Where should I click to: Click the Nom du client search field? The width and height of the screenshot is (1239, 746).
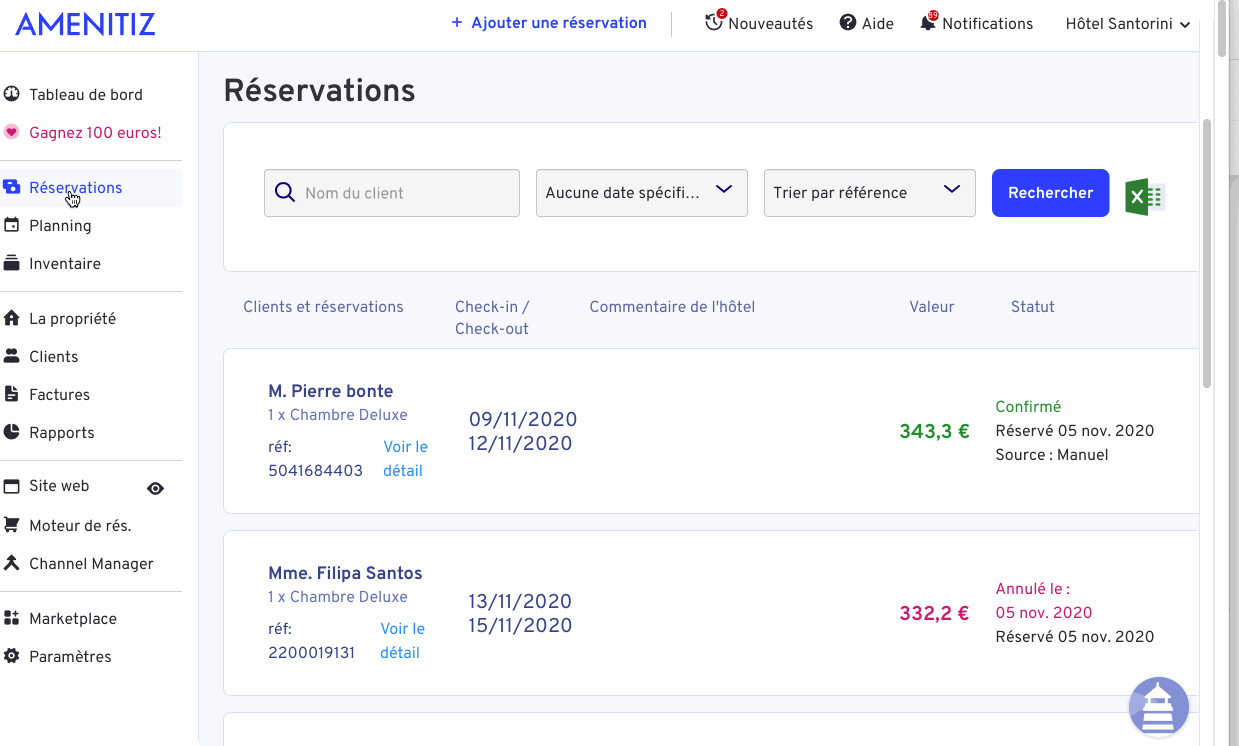coord(392,193)
